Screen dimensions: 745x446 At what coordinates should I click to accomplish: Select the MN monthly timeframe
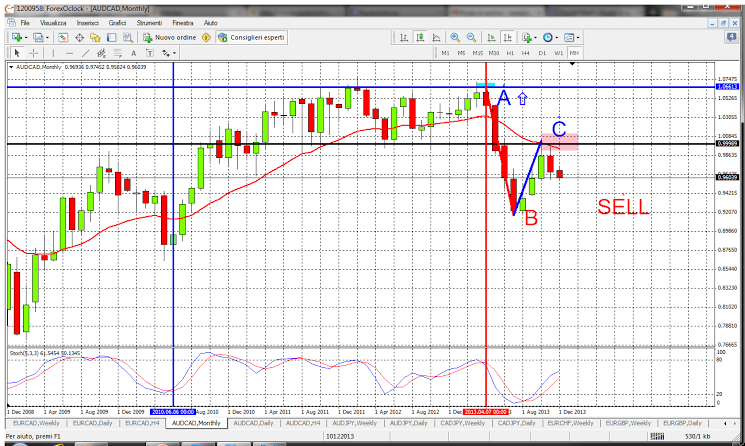(x=574, y=53)
